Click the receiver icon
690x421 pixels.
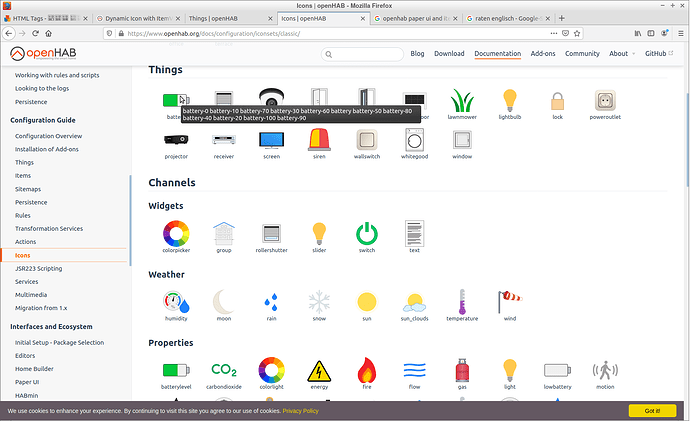click(224, 140)
